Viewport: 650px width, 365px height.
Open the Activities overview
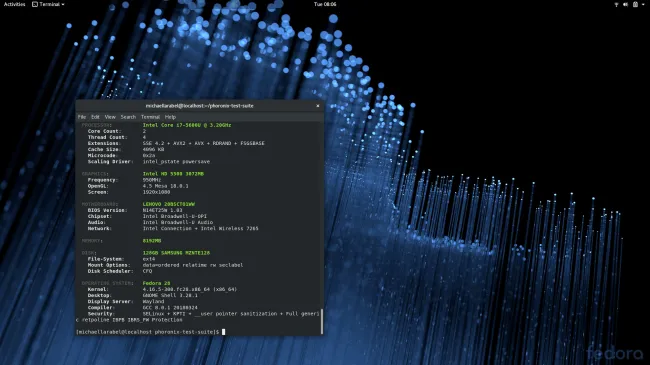[15, 4]
